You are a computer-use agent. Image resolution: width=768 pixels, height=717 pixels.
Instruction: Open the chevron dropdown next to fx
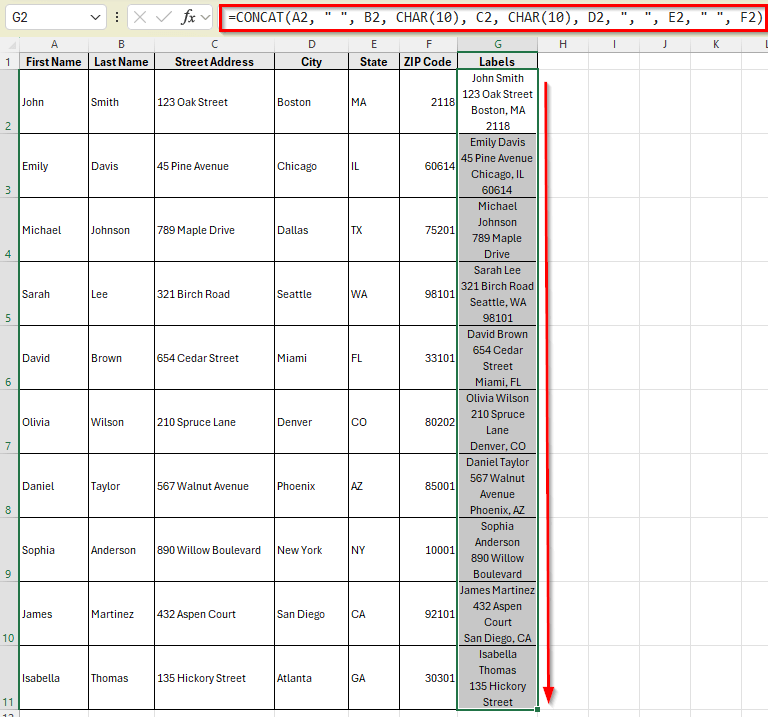coord(206,17)
